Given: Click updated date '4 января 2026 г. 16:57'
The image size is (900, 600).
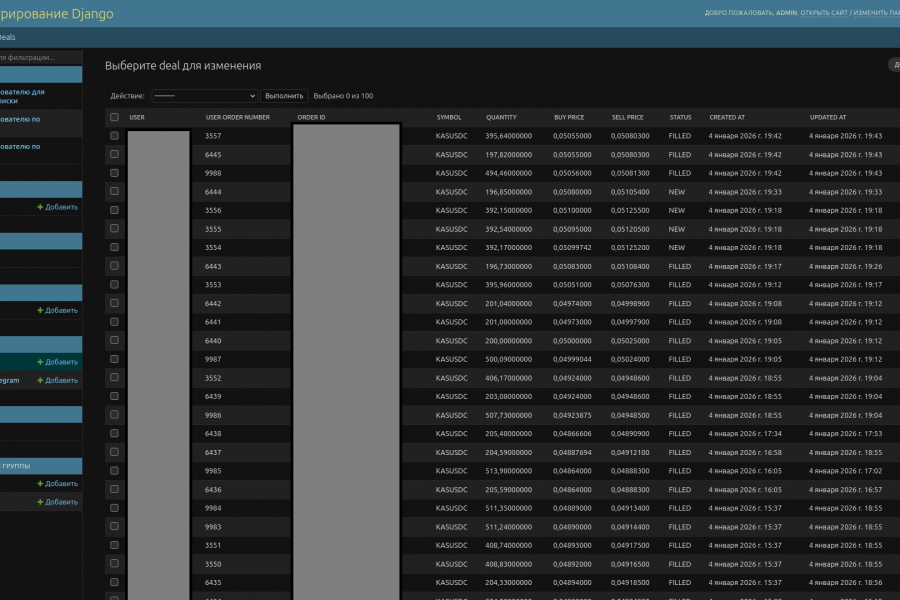Looking at the screenshot, I should pos(845,490).
